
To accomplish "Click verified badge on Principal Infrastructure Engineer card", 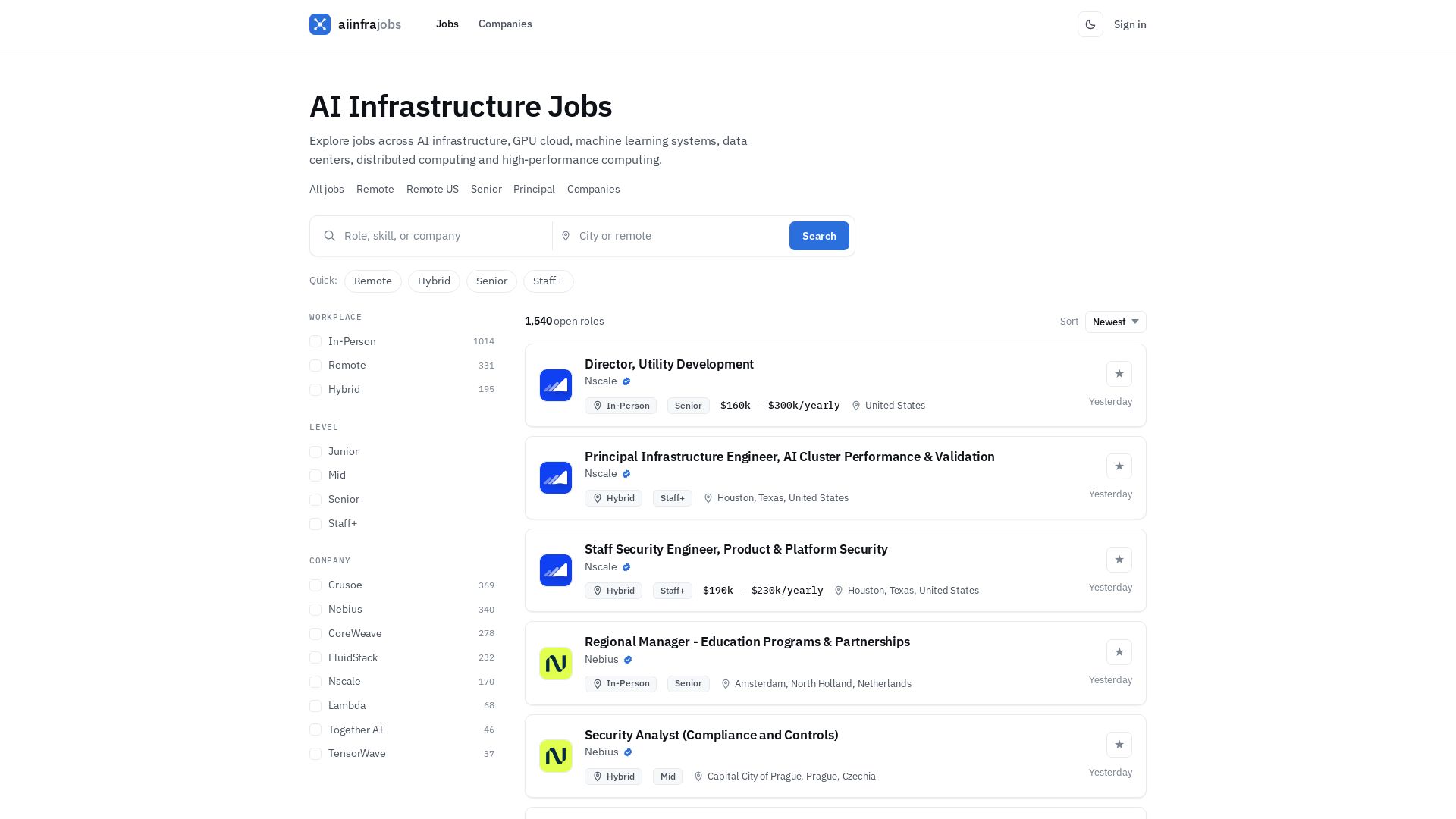I will pyautogui.click(x=626, y=474).
